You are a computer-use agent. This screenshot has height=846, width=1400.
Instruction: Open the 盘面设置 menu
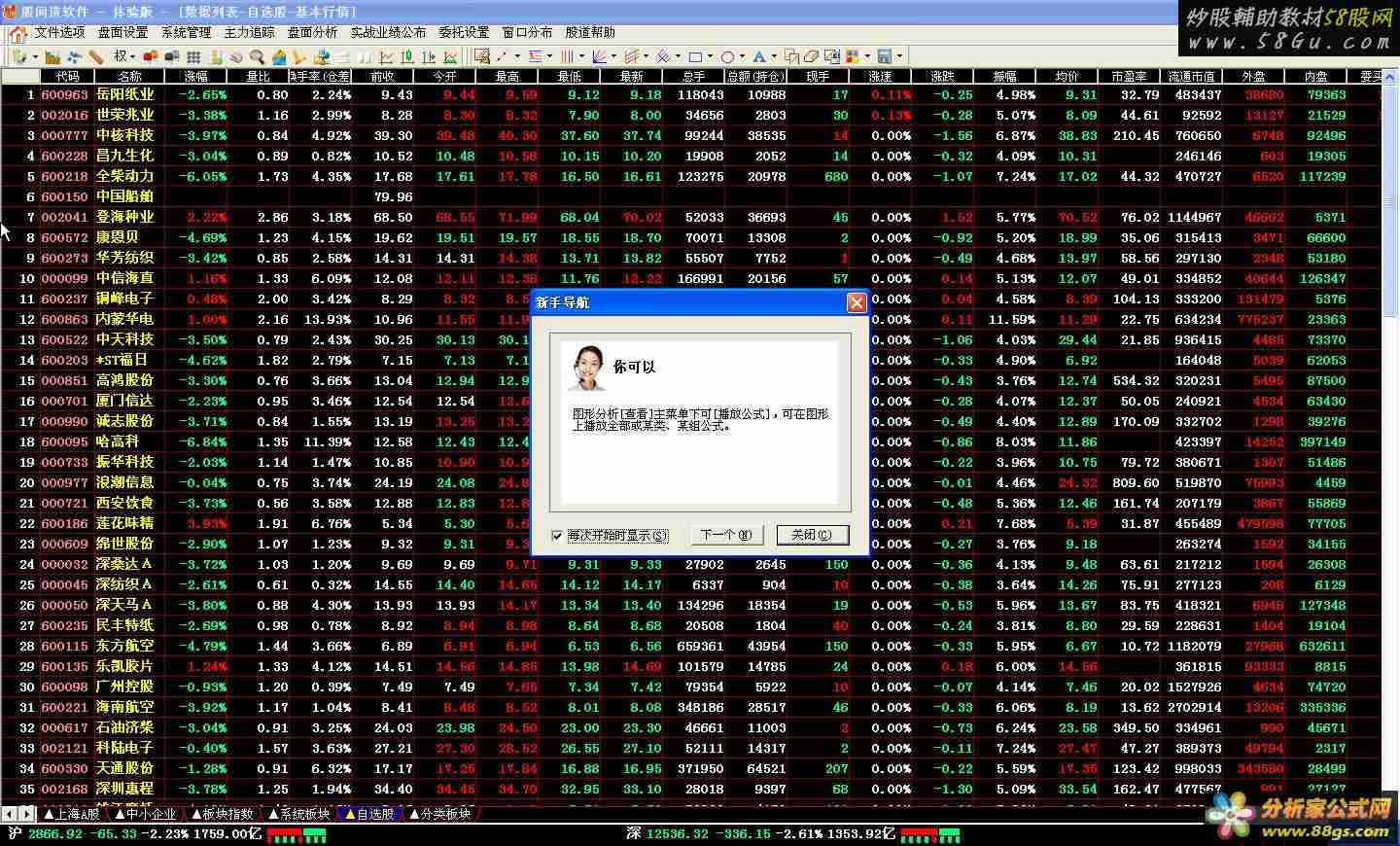(x=122, y=33)
